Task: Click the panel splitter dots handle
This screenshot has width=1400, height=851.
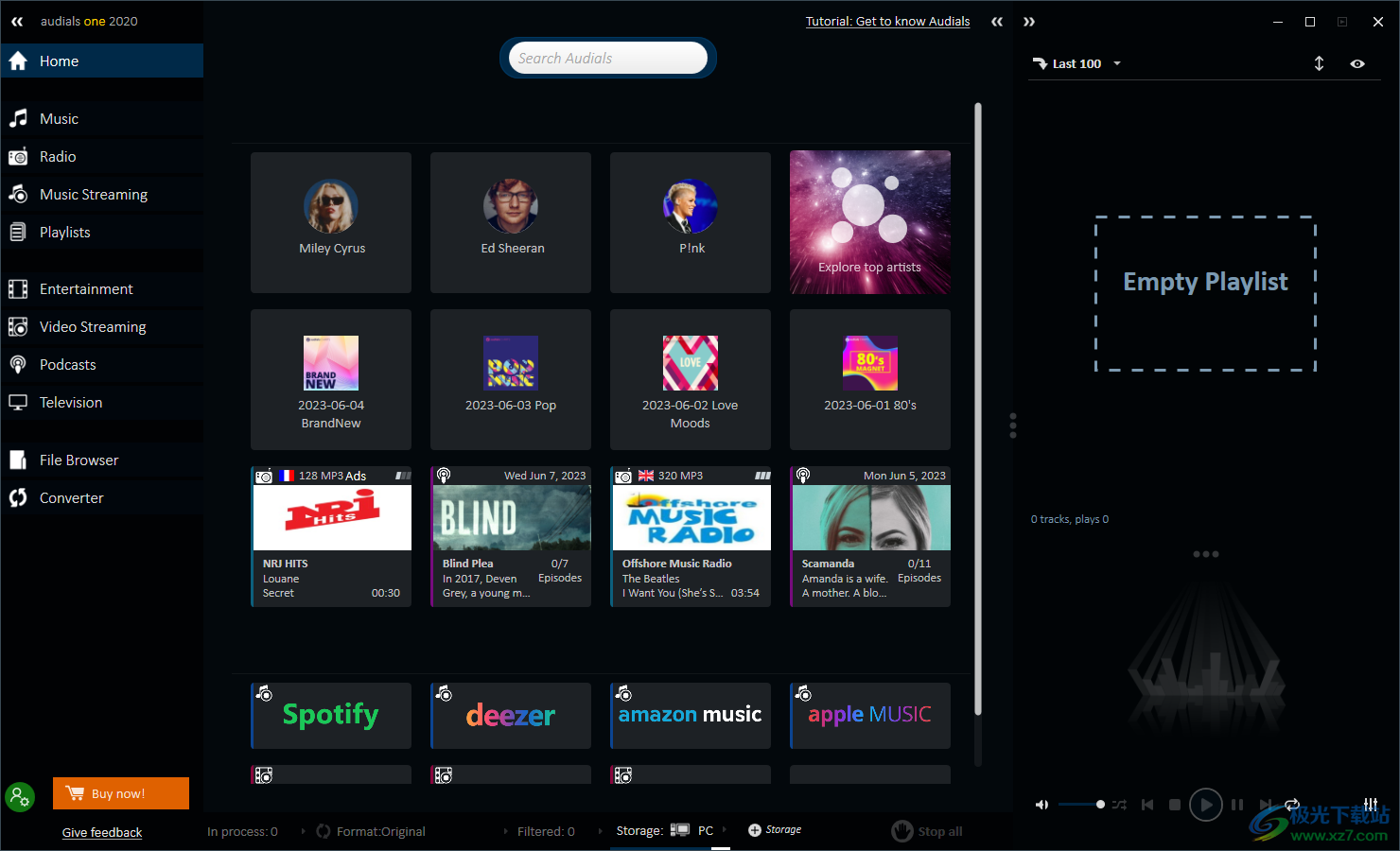Action: coord(1013,425)
